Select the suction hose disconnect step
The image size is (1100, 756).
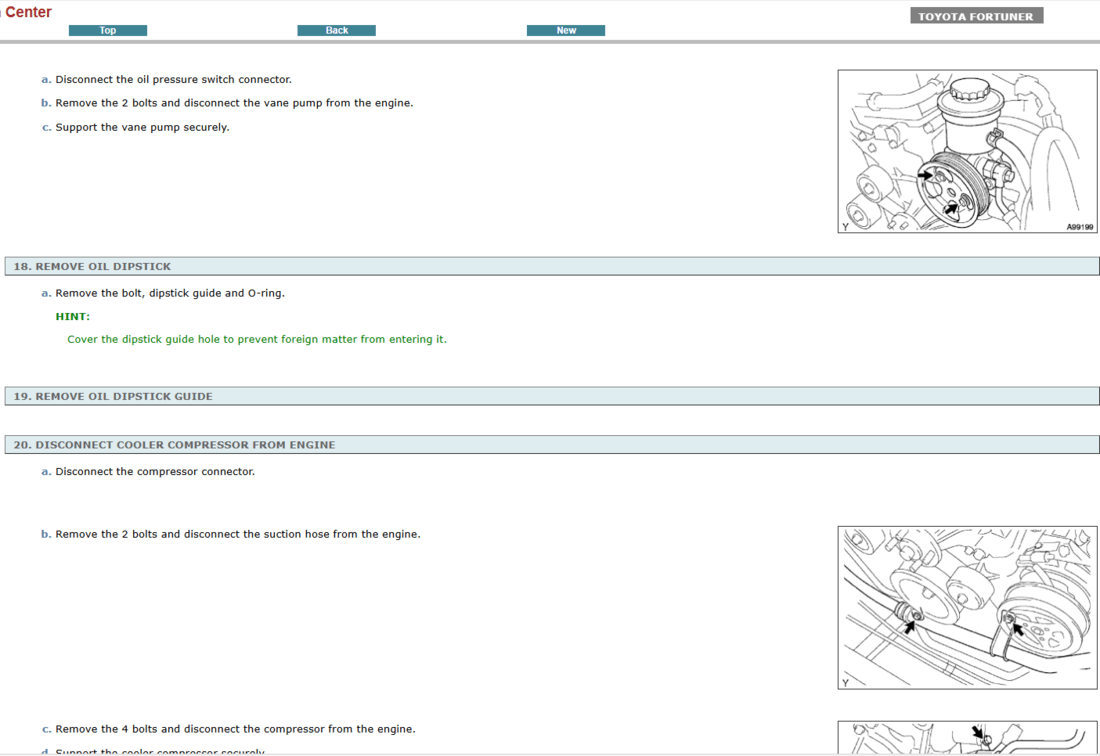pyautogui.click(x=237, y=535)
